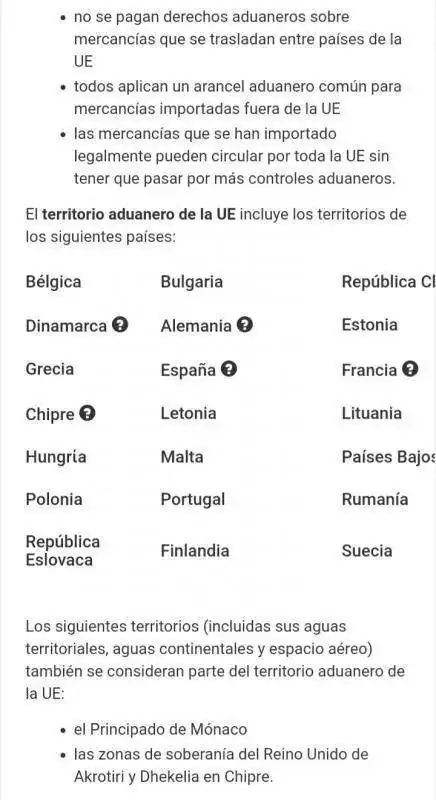Image resolution: width=436 pixels, height=800 pixels.
Task: Select Grecia in the country list
Action: pyautogui.click(x=50, y=369)
